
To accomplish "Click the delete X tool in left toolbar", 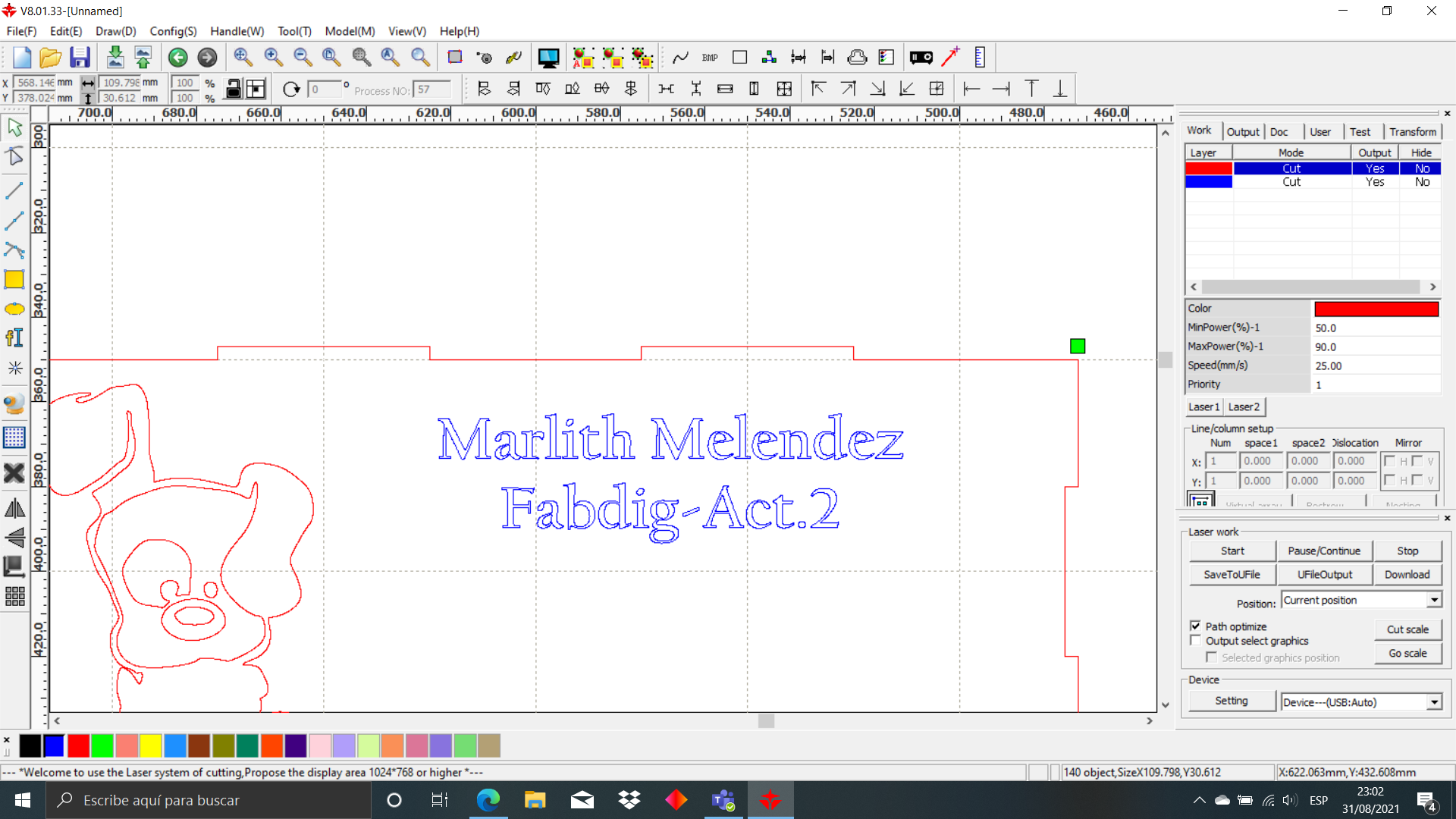I will (14, 473).
